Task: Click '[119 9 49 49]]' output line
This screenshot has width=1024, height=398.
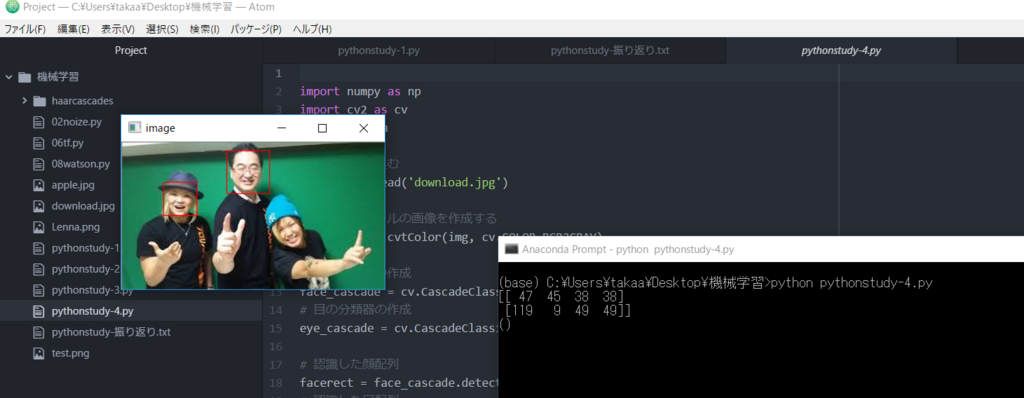Action: [x=568, y=311]
